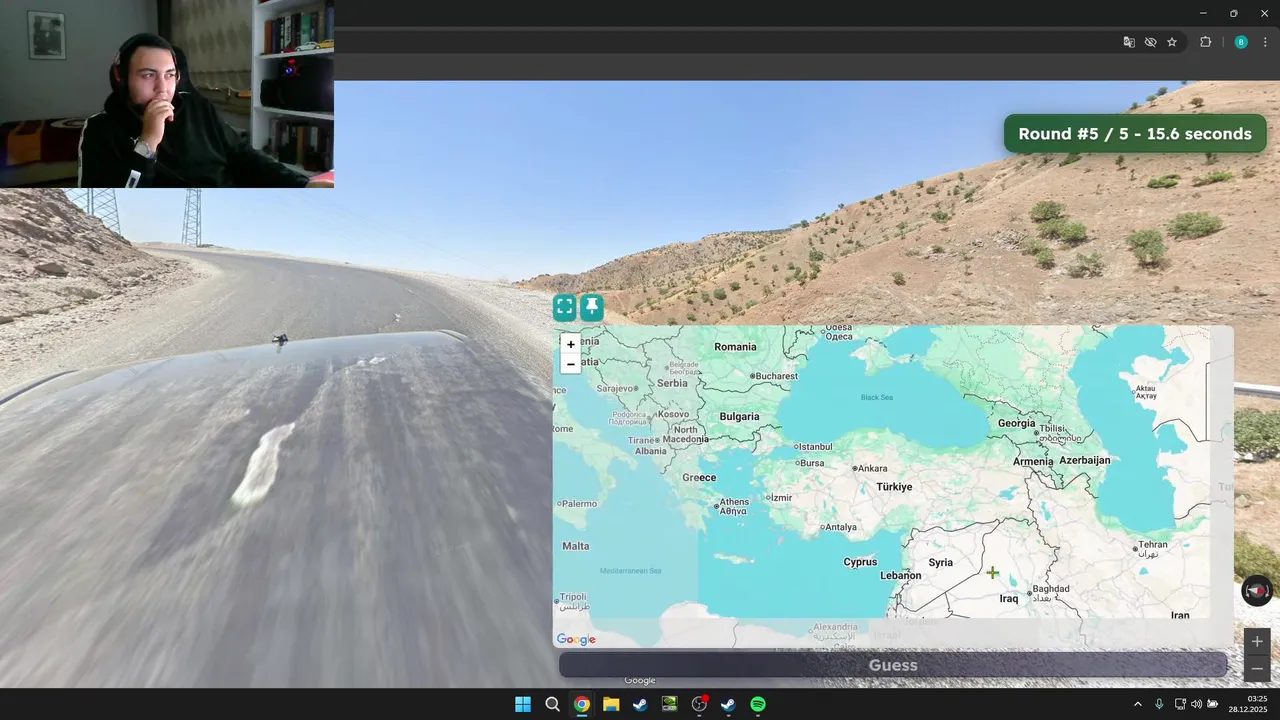
Task: Open Windows taskbar search
Action: point(552,704)
